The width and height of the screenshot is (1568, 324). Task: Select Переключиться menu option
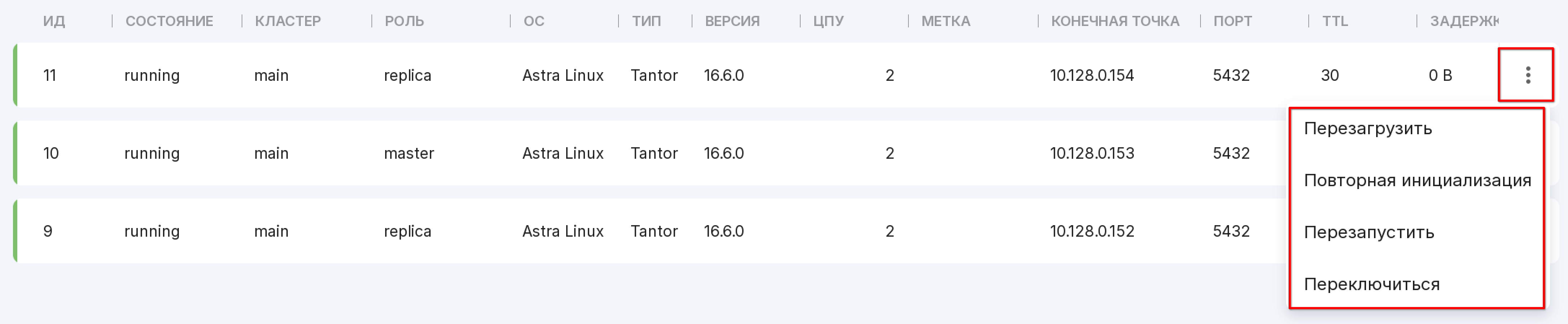pyautogui.click(x=1371, y=284)
